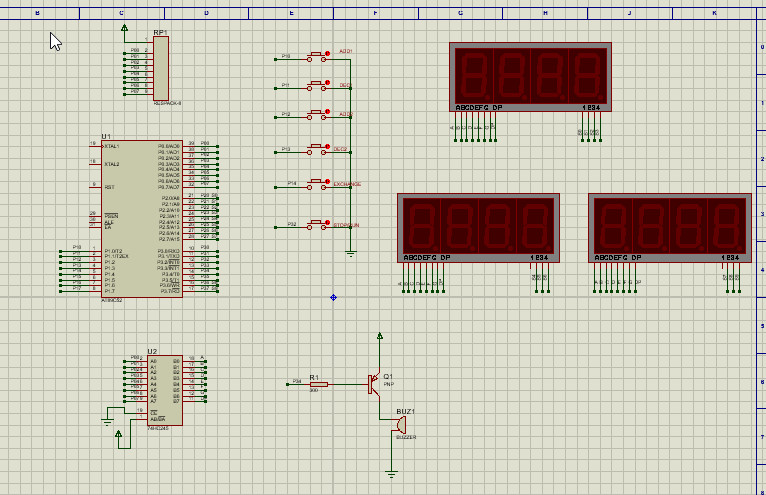This screenshot has height=495, width=766.
Task: Select the BUZ1 buzzer component
Action: pyautogui.click(x=400, y=425)
